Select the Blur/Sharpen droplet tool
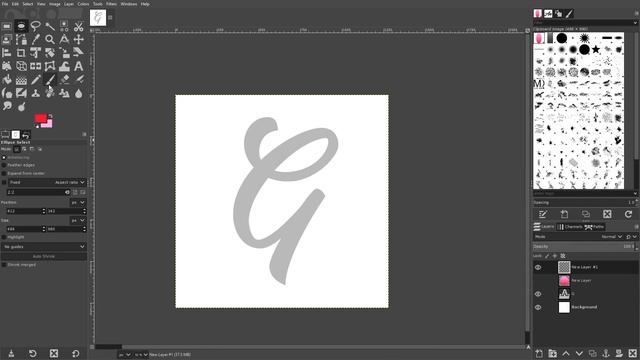Image resolution: width=640 pixels, height=360 pixels. [78, 93]
